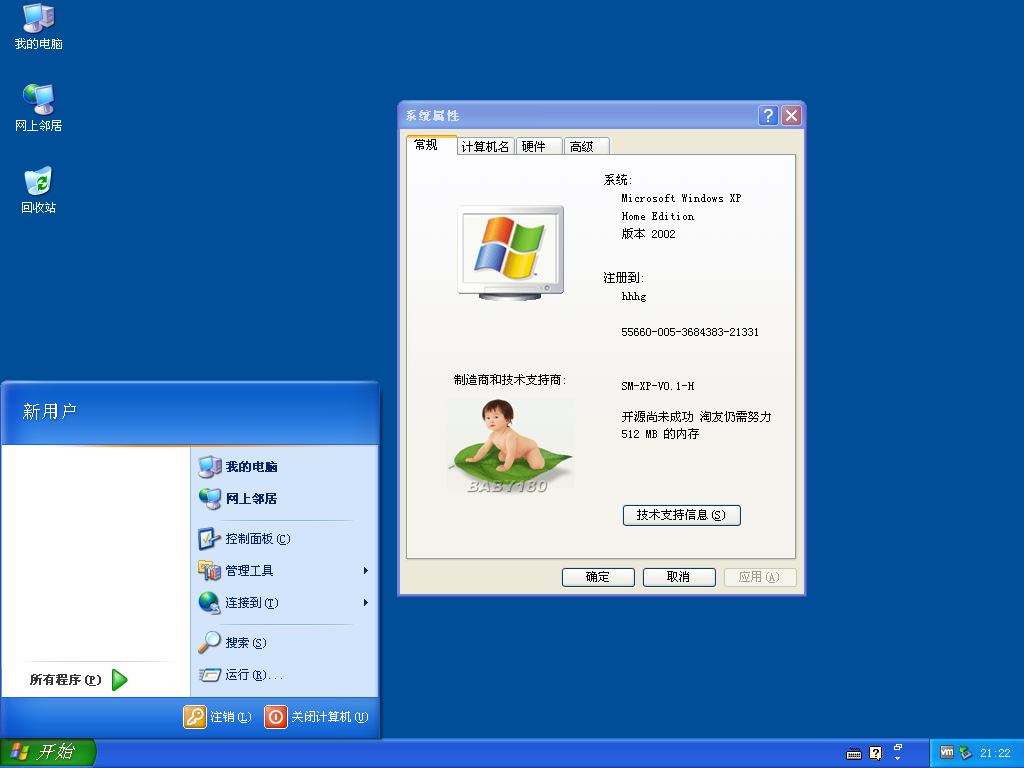The height and width of the screenshot is (768, 1024).
Task: Expand 所有程序 program list
Action: pyautogui.click(x=78, y=680)
